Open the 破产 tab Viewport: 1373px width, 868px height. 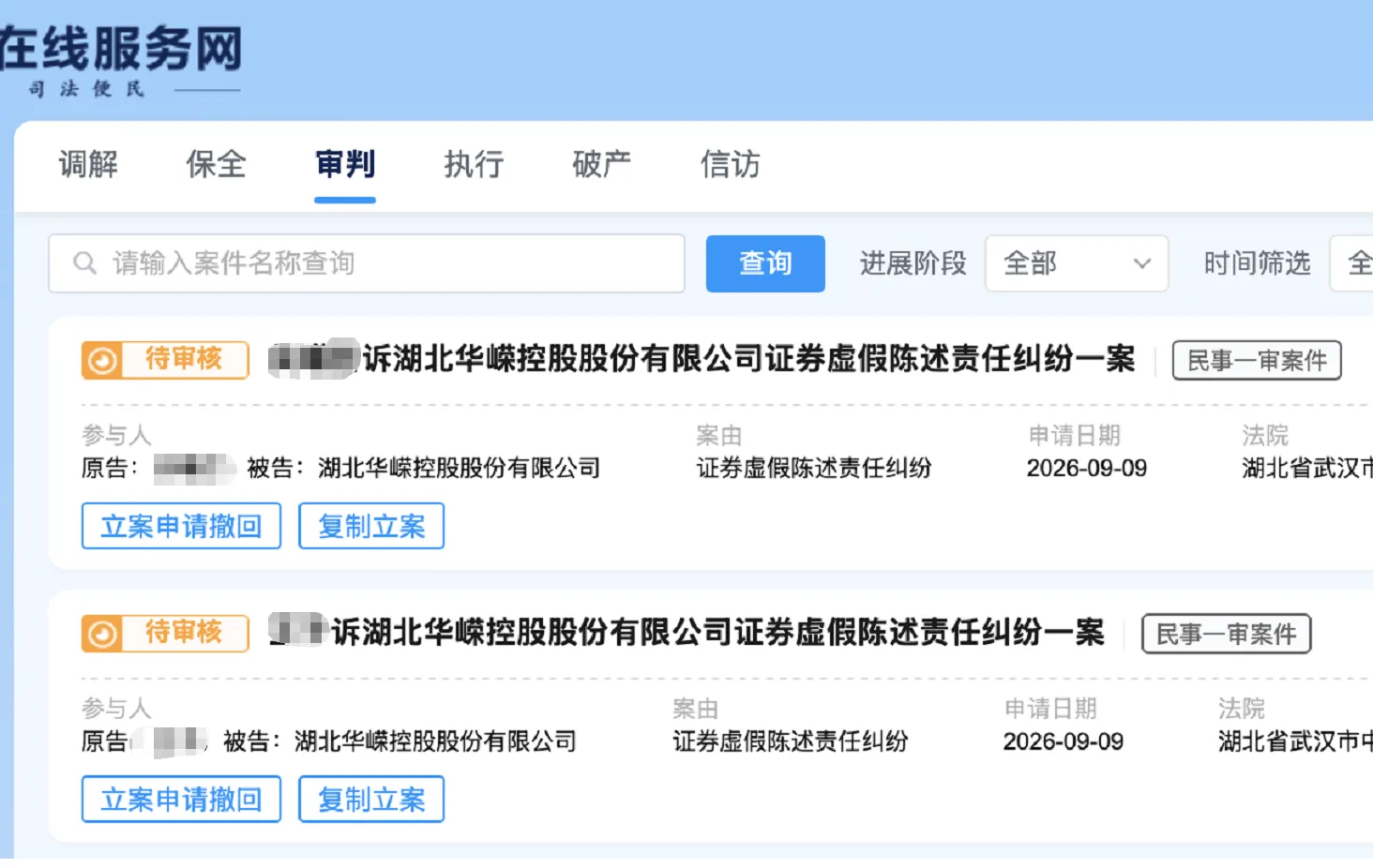[602, 164]
